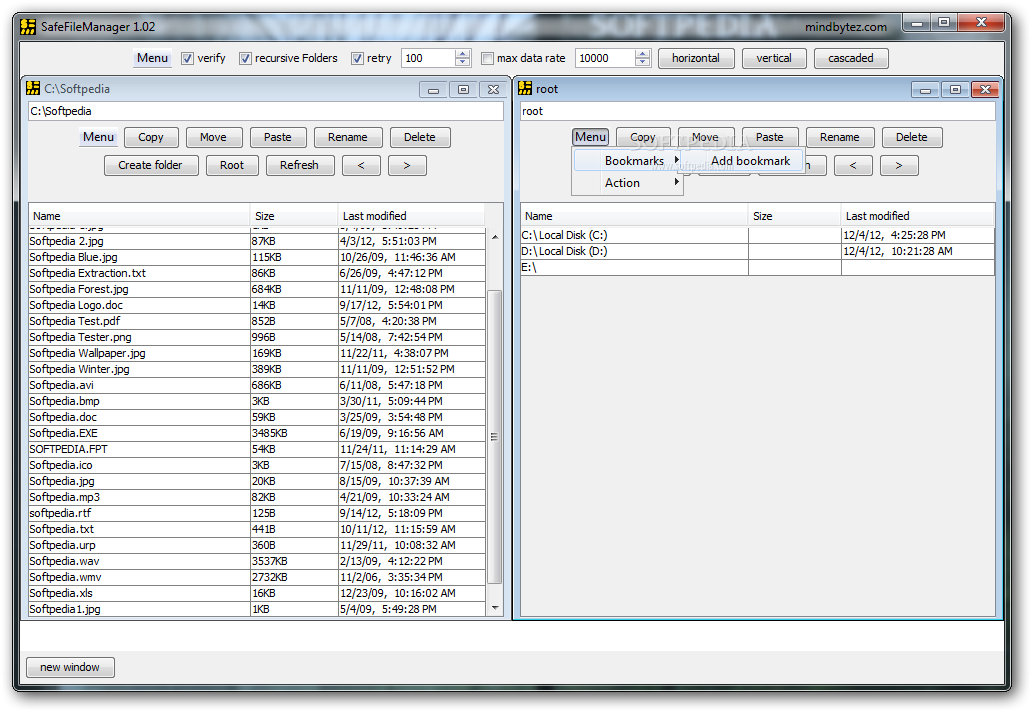Sort by Size column in C:\Softpedia window
The width and height of the screenshot is (1032, 712).
[x=294, y=216]
